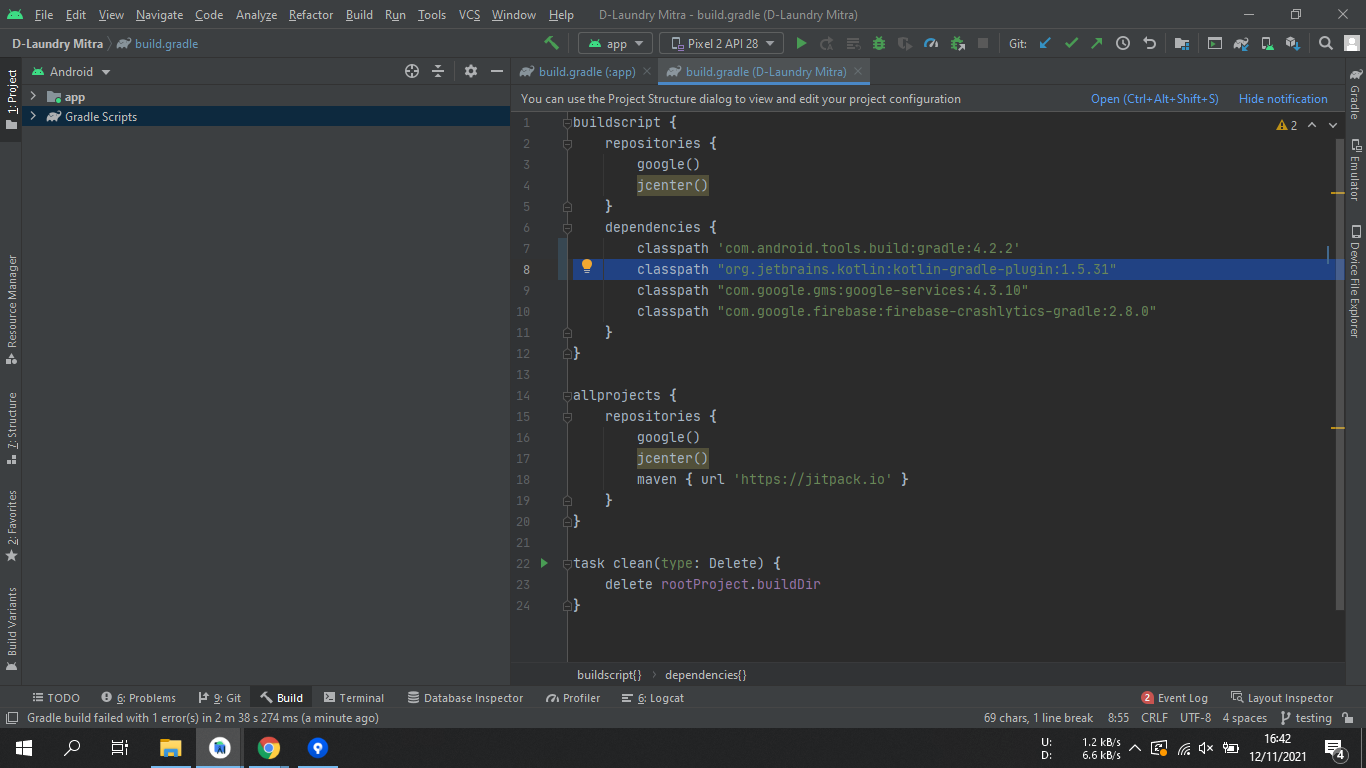Open the Gradle side panel tab

point(1355,93)
